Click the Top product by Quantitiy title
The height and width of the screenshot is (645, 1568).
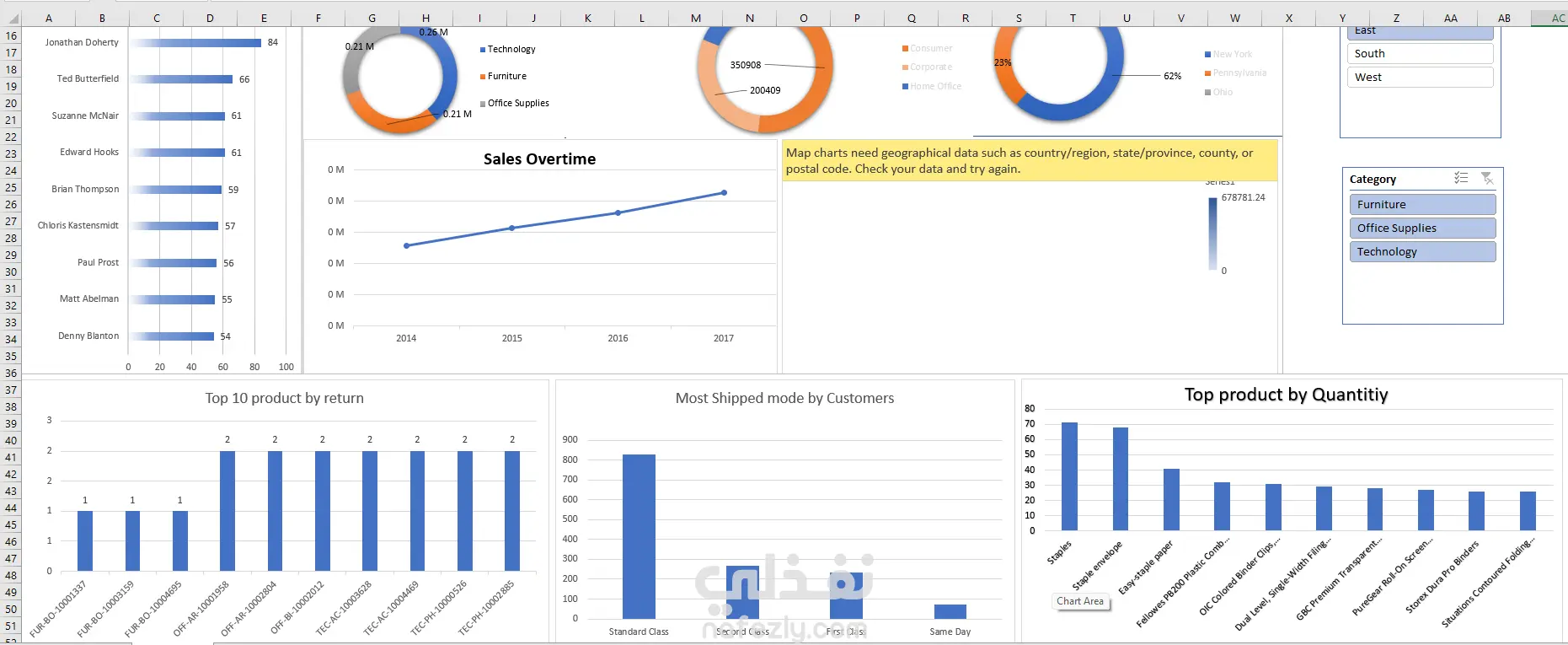[x=1286, y=395]
